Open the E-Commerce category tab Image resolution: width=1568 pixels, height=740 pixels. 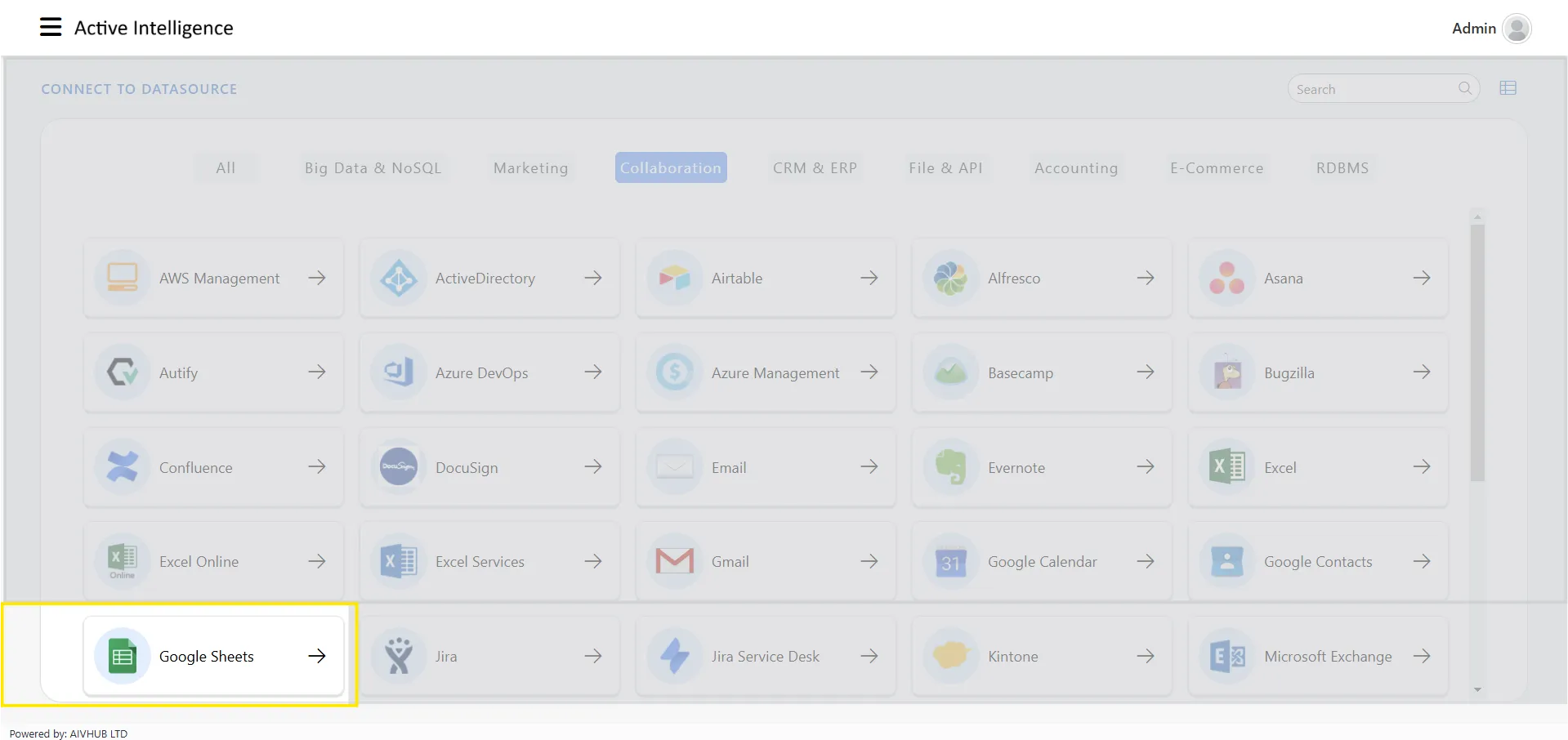coord(1217,167)
